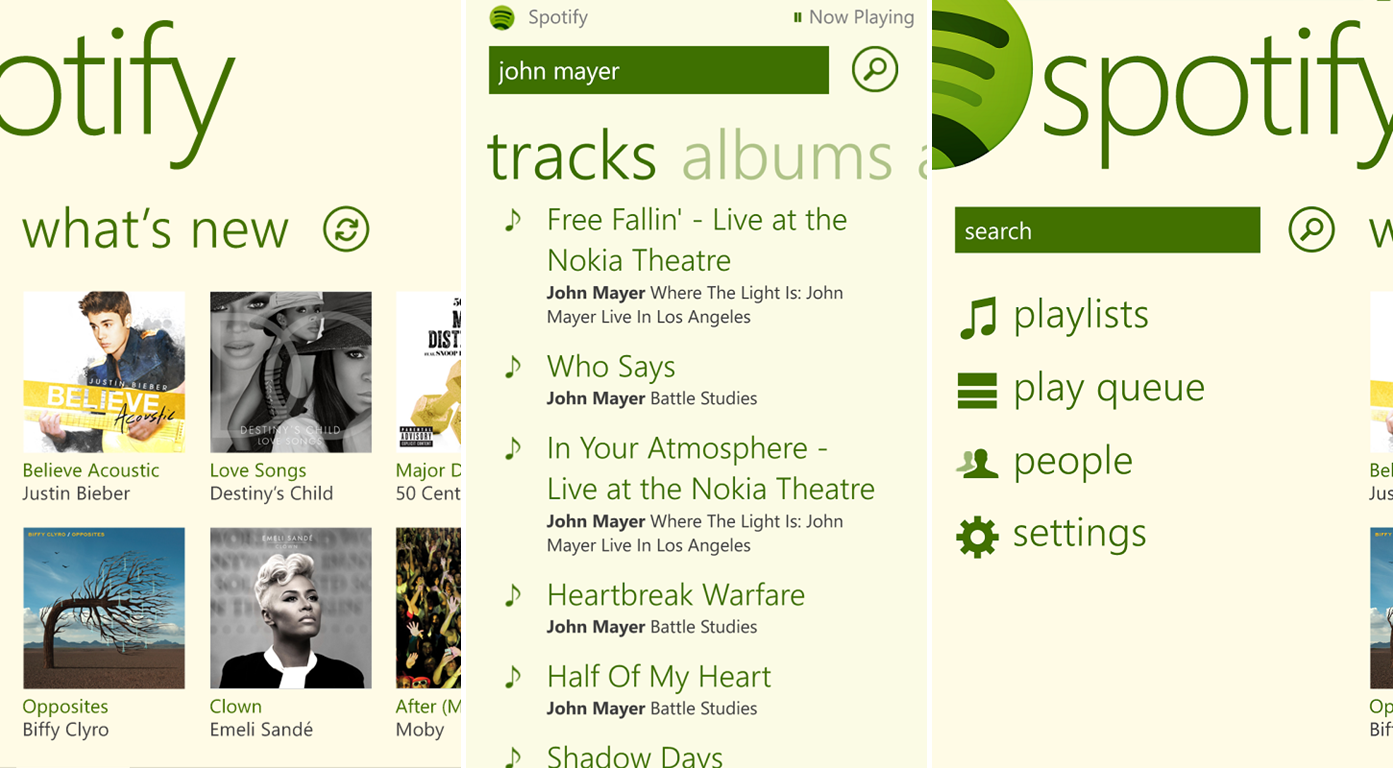Click the john mayer search field
Viewport: 1393px width, 768px height.
(x=659, y=70)
